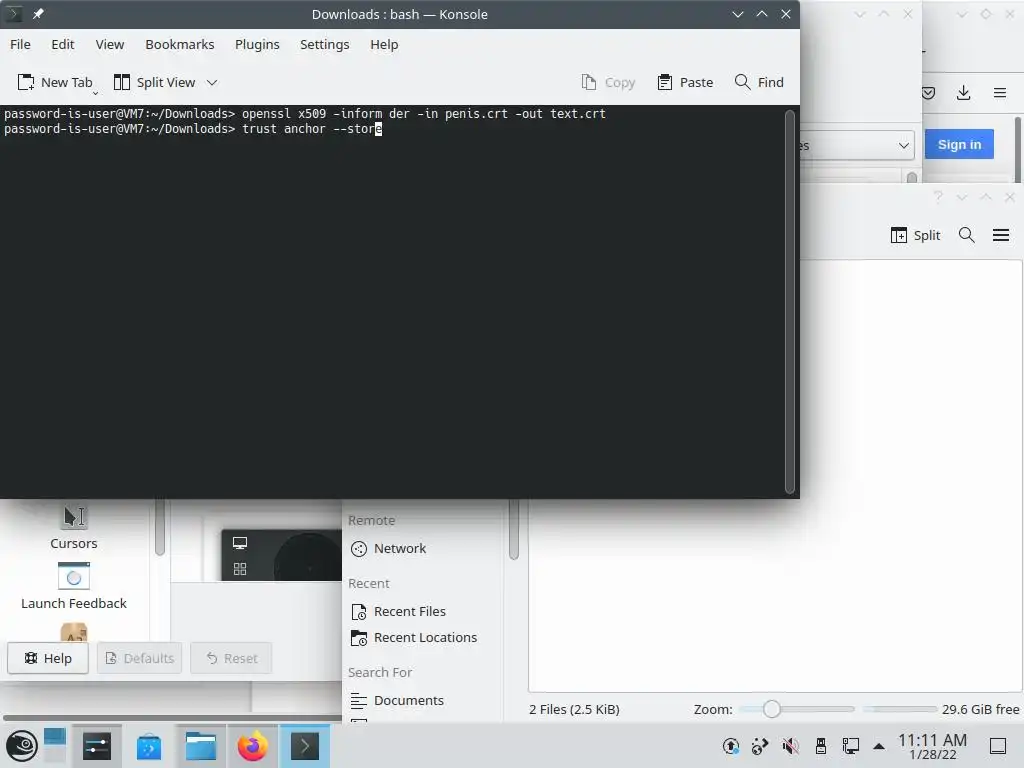Viewport: 1024px width, 768px height.
Task: Click the Copy toolbar button
Action: pyautogui.click(x=608, y=82)
